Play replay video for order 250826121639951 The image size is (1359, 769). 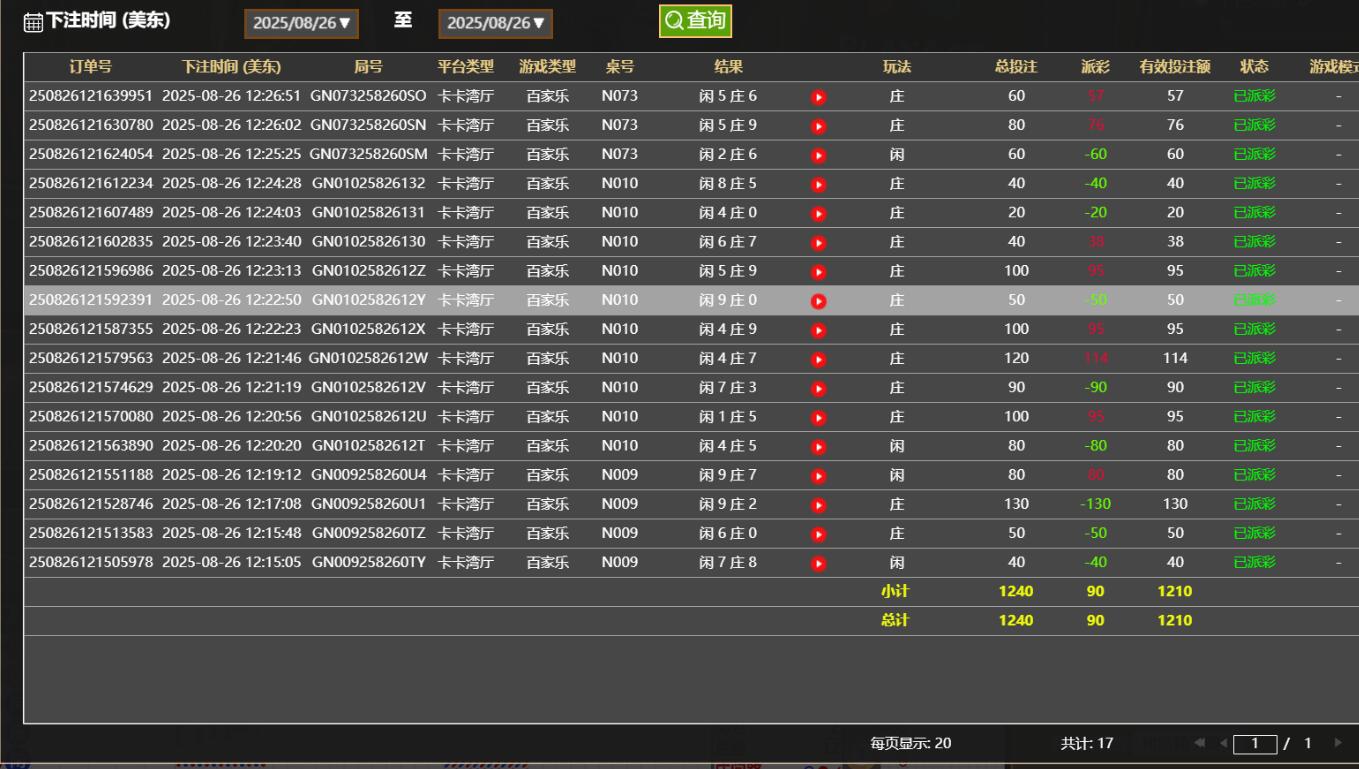(x=818, y=97)
